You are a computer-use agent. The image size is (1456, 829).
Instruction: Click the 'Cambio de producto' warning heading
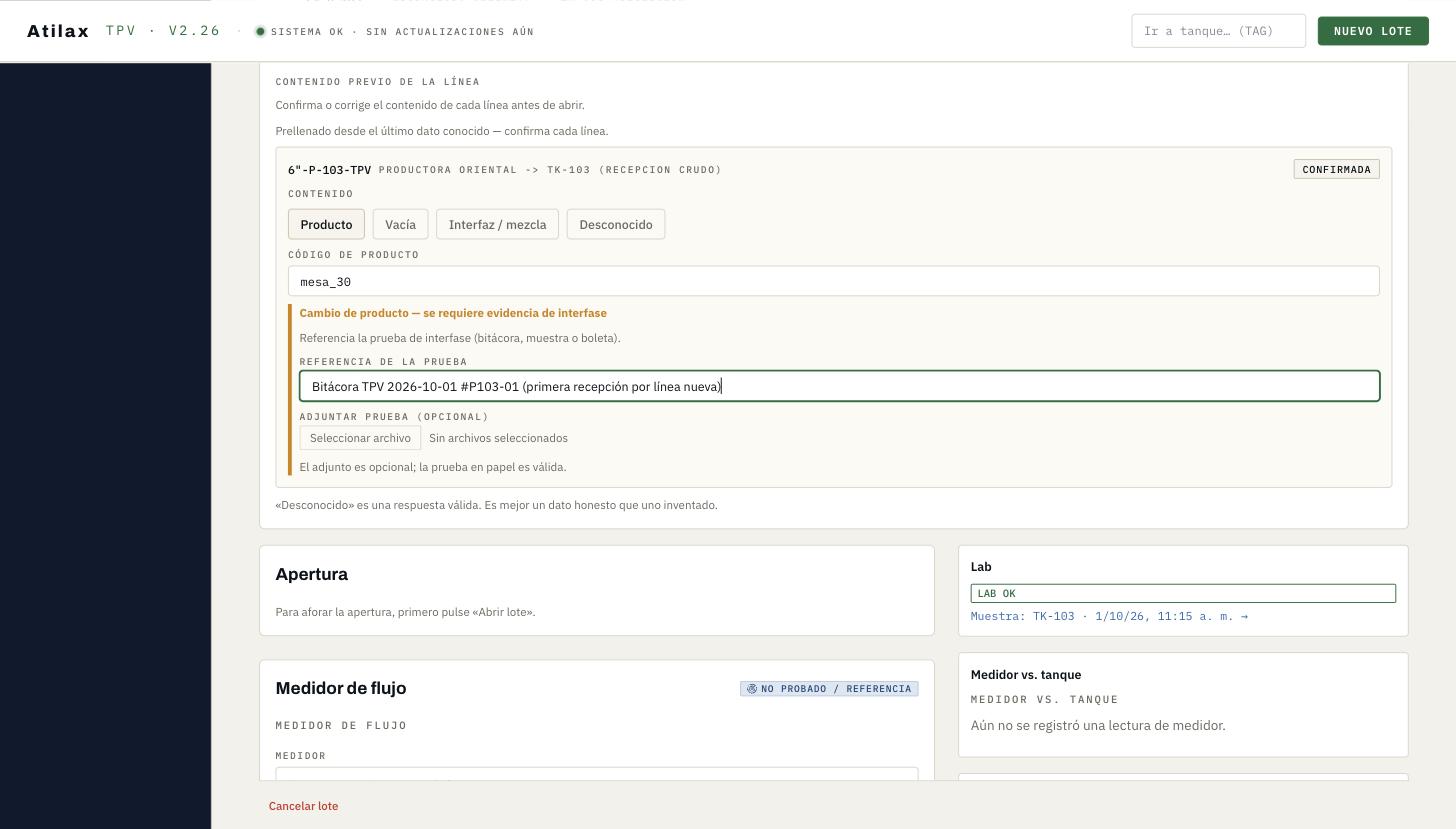pyautogui.click(x=453, y=313)
